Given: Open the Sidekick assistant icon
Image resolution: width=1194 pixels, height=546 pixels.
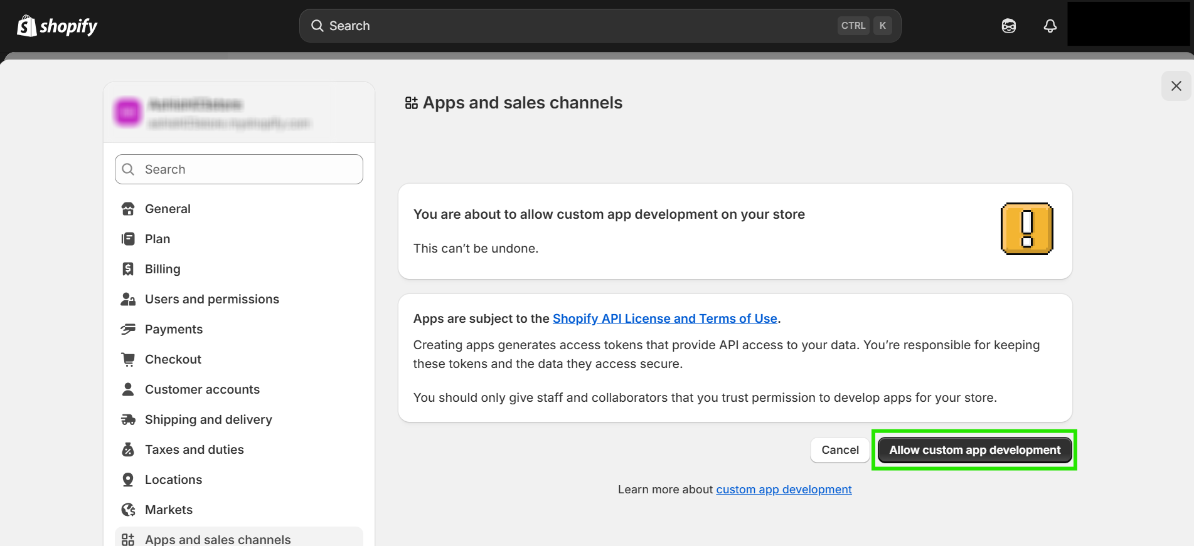Looking at the screenshot, I should (1009, 26).
